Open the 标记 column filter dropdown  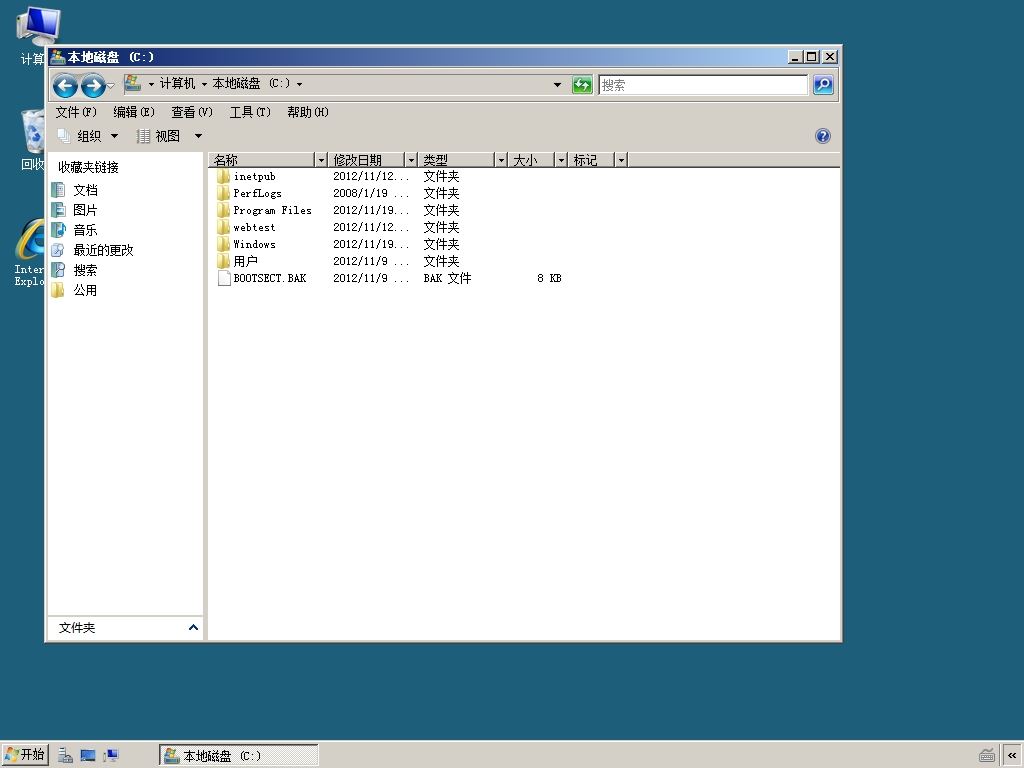tap(621, 160)
